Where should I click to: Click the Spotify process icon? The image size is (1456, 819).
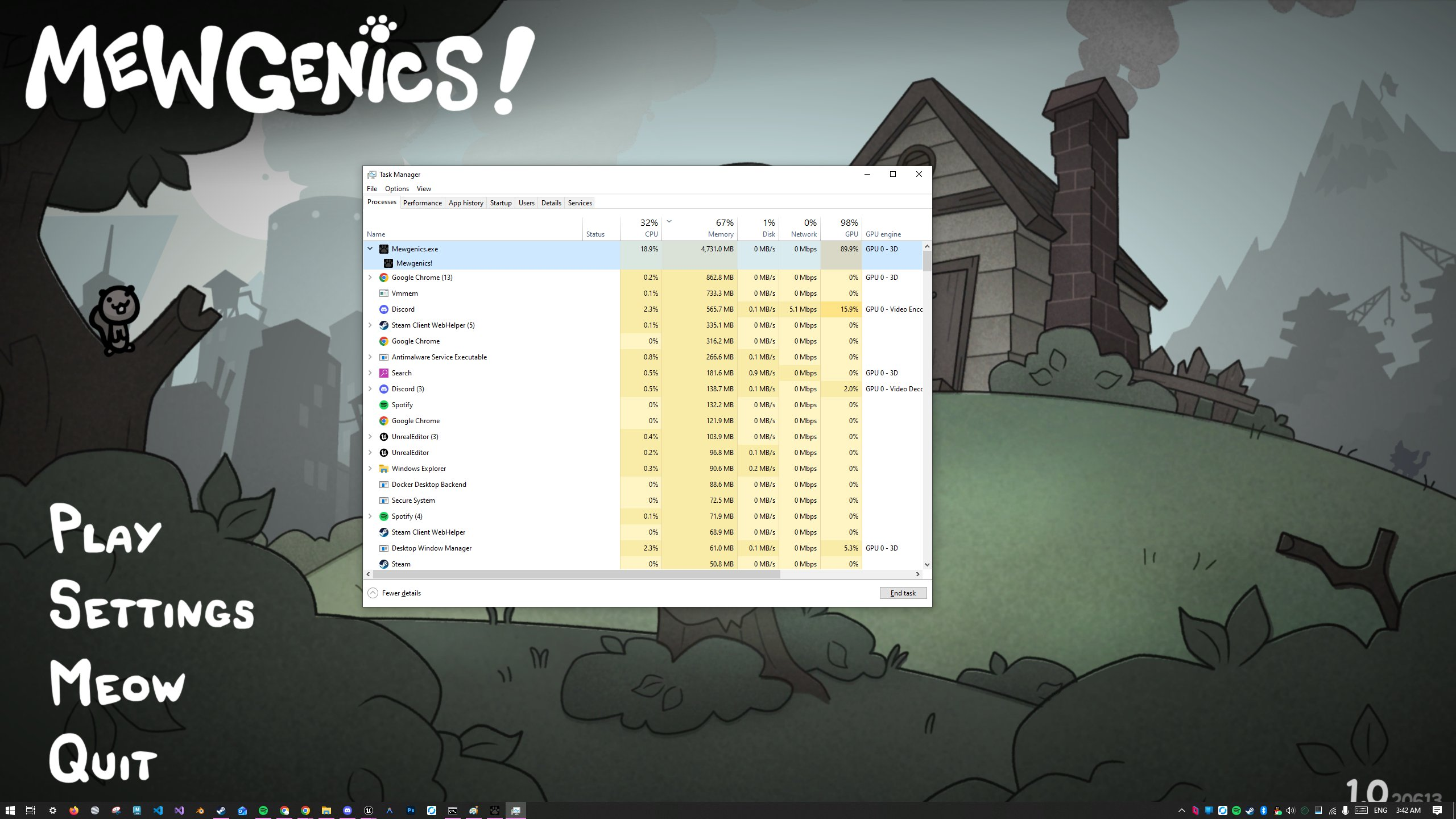[383, 405]
